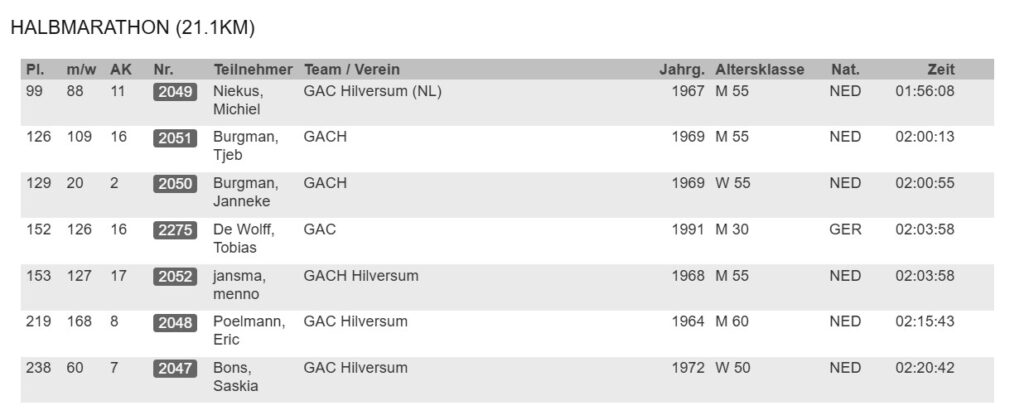Viewport: 1024px width, 420px height.
Task: Open the 2048 bib number badge
Action: (x=174, y=322)
